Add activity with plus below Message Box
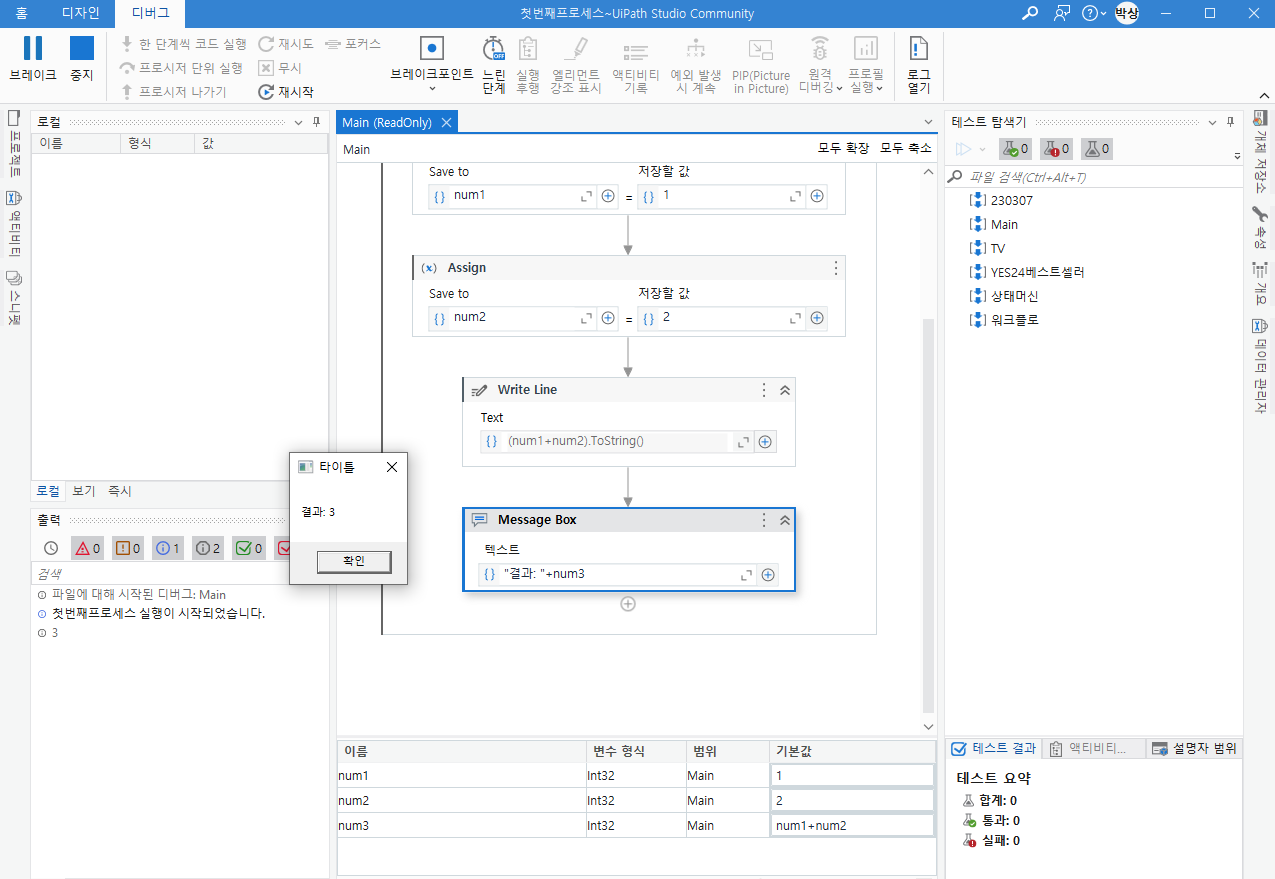1275x879 pixels. coord(628,603)
